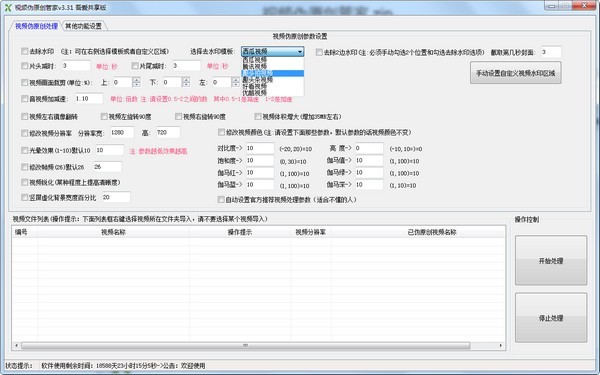Focus the speed factor field showing 1.10

click(89, 99)
